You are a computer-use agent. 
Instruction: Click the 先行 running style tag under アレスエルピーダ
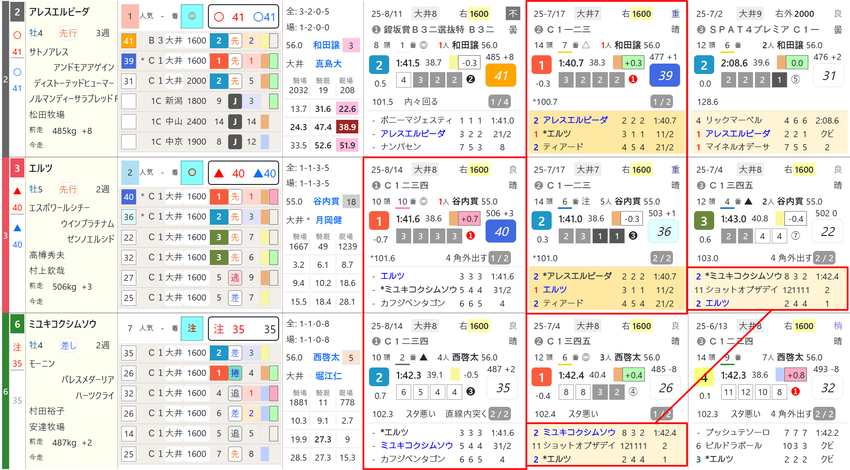[68, 33]
